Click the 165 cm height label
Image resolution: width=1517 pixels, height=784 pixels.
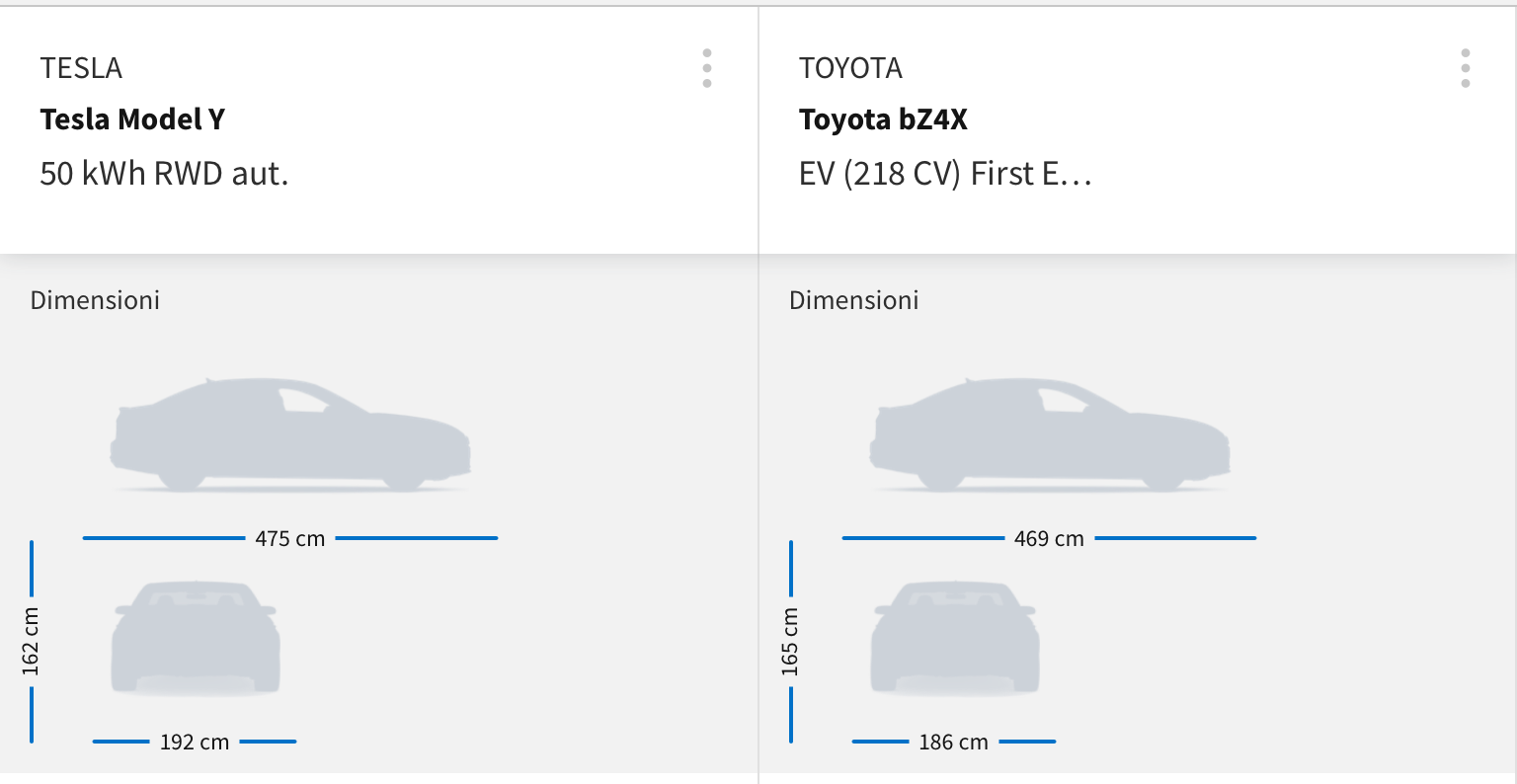790,642
